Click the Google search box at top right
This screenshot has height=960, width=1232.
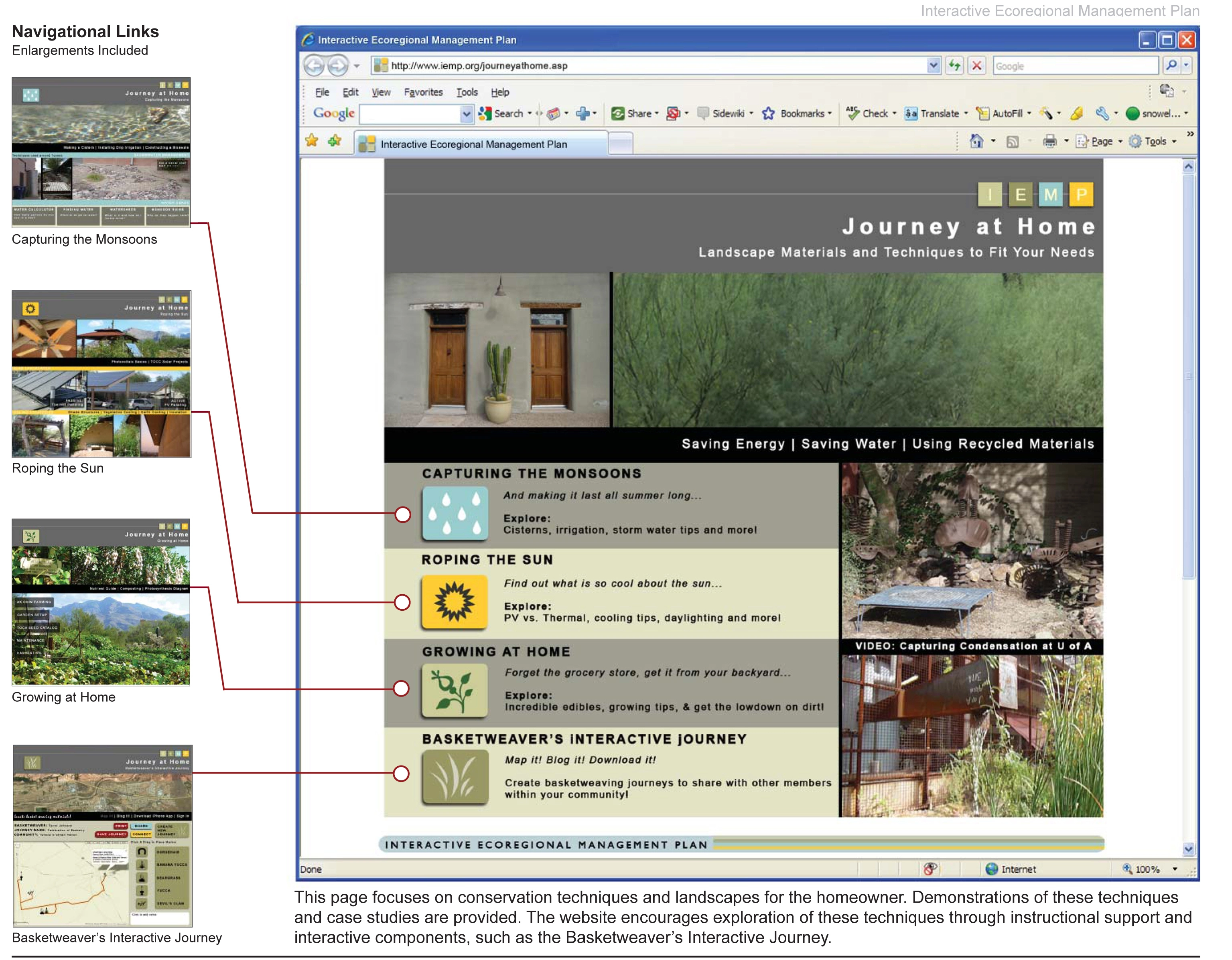tap(1075, 65)
